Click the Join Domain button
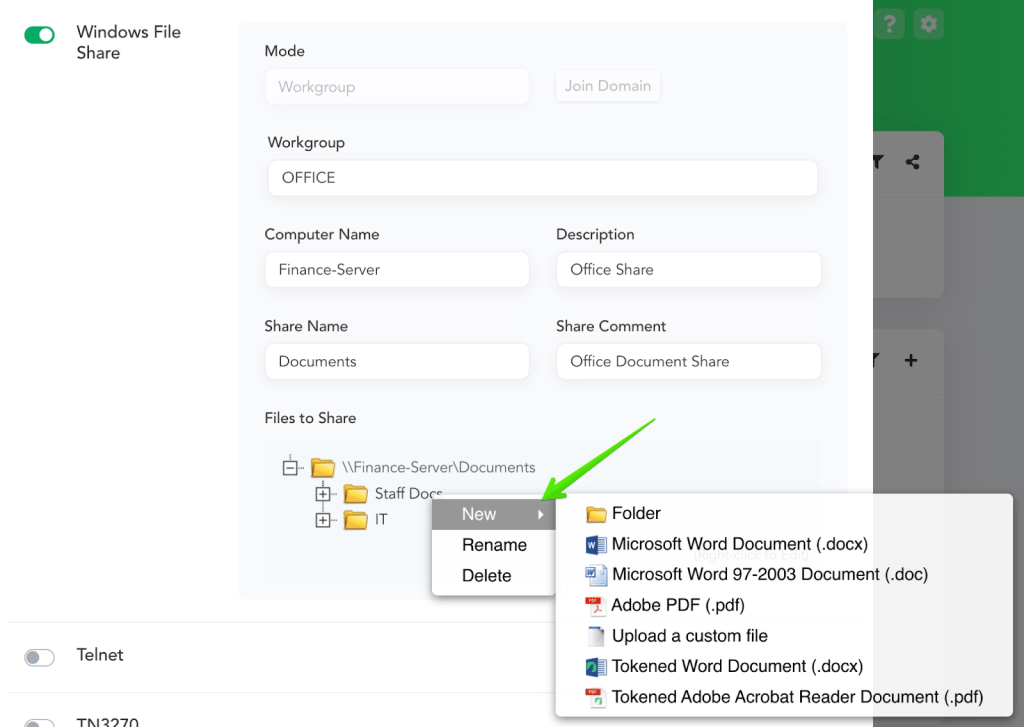 (607, 86)
